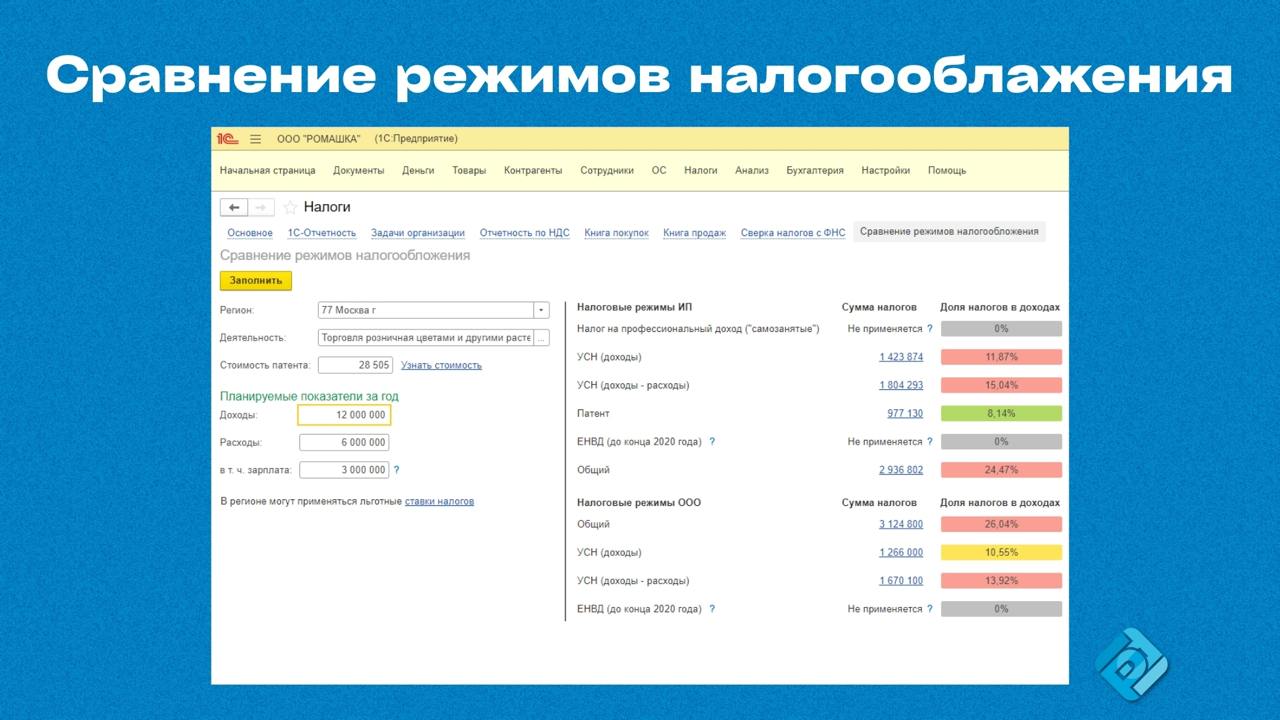The image size is (1280, 720).
Task: Go forward with the right arrow button
Action: pos(260,207)
